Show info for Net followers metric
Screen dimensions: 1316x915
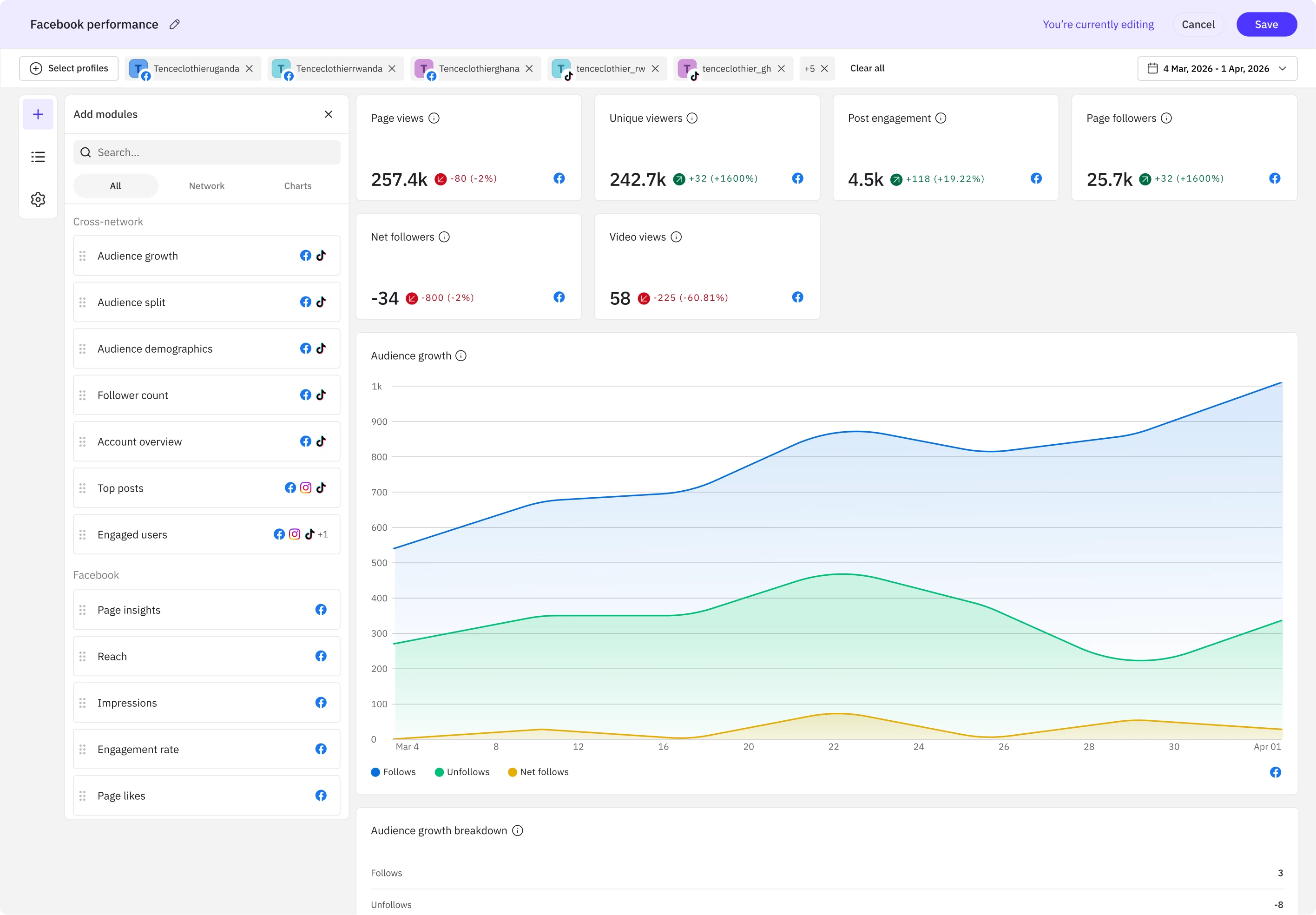pyautogui.click(x=444, y=237)
